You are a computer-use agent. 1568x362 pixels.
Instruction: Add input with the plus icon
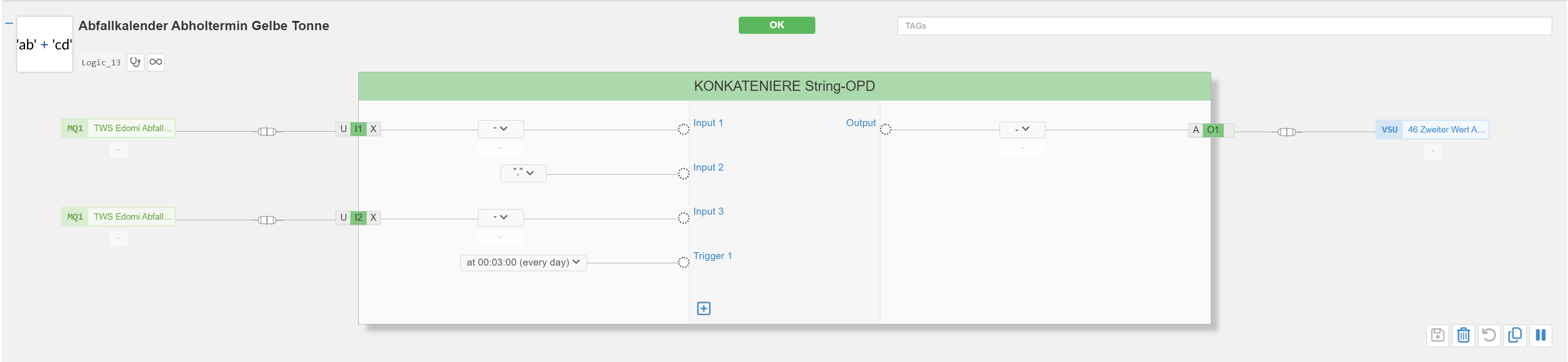point(703,308)
